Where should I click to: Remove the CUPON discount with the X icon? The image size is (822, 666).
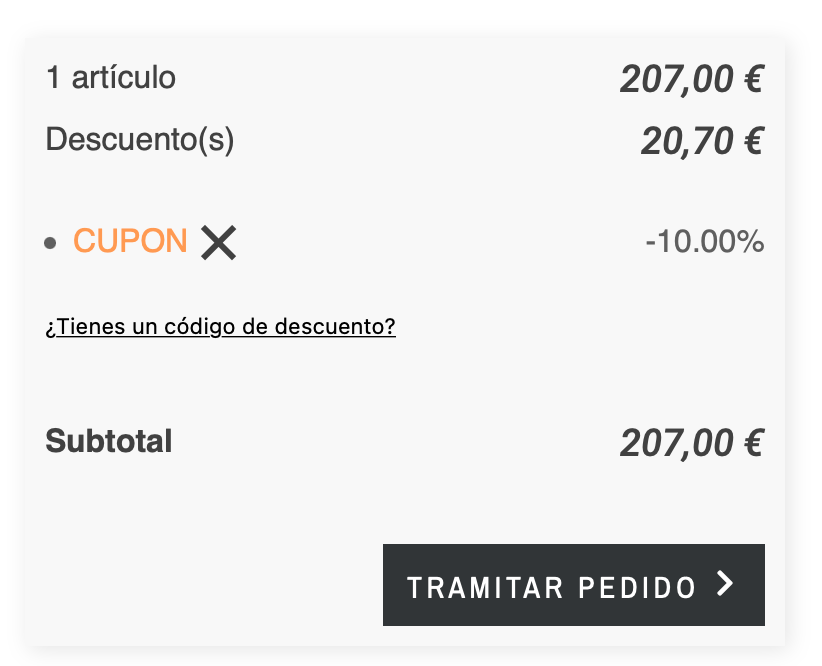218,242
